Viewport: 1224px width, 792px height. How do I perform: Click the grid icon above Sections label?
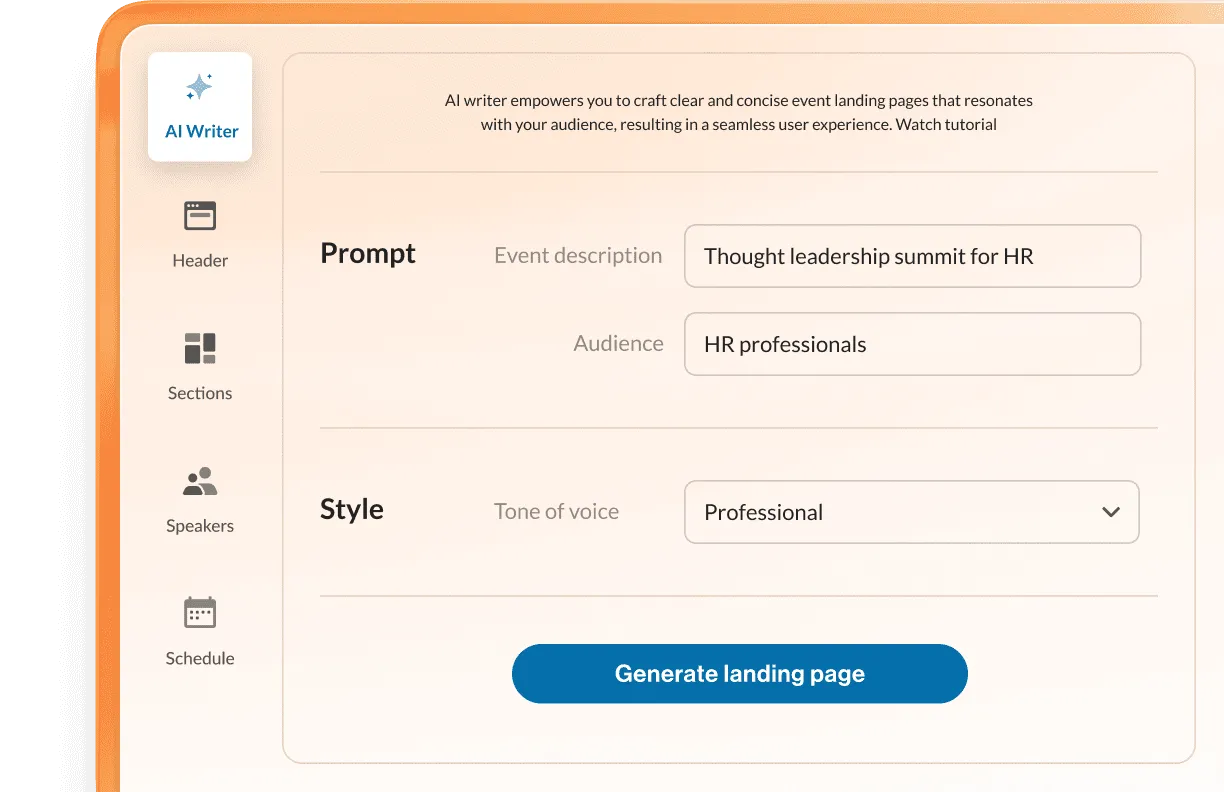199,347
